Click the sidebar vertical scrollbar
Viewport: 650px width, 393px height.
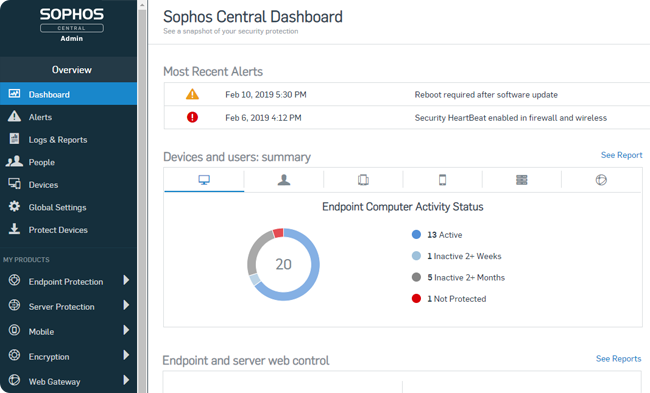pyautogui.click(x=142, y=201)
